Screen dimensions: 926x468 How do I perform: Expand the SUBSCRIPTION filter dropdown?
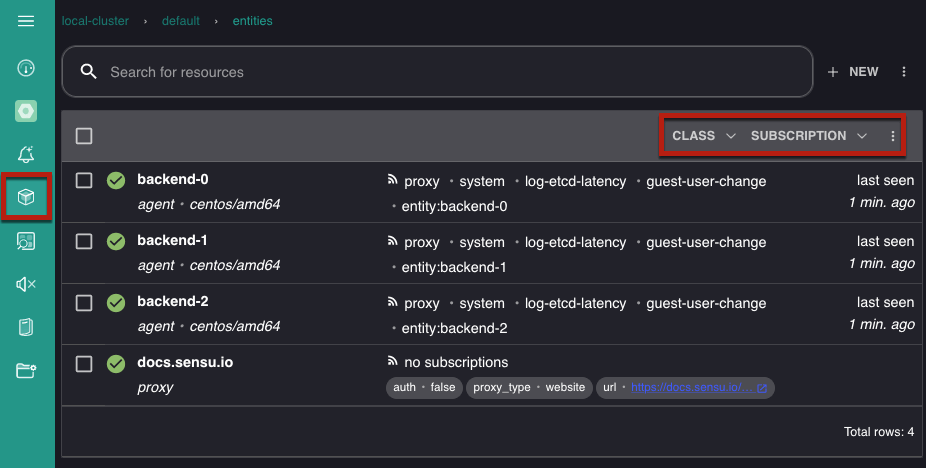[x=808, y=136]
